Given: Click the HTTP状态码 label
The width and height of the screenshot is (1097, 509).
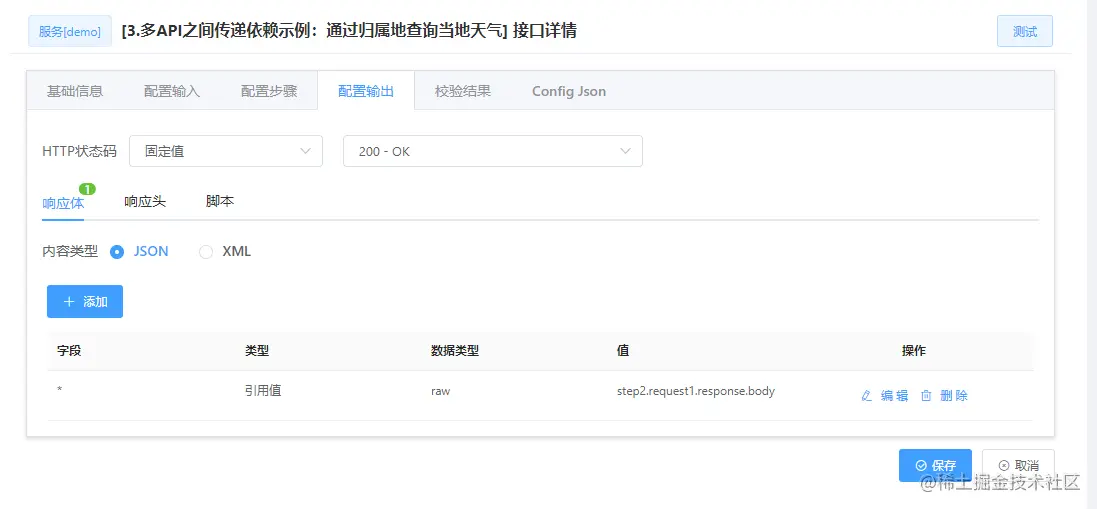Looking at the screenshot, I should coord(79,151).
